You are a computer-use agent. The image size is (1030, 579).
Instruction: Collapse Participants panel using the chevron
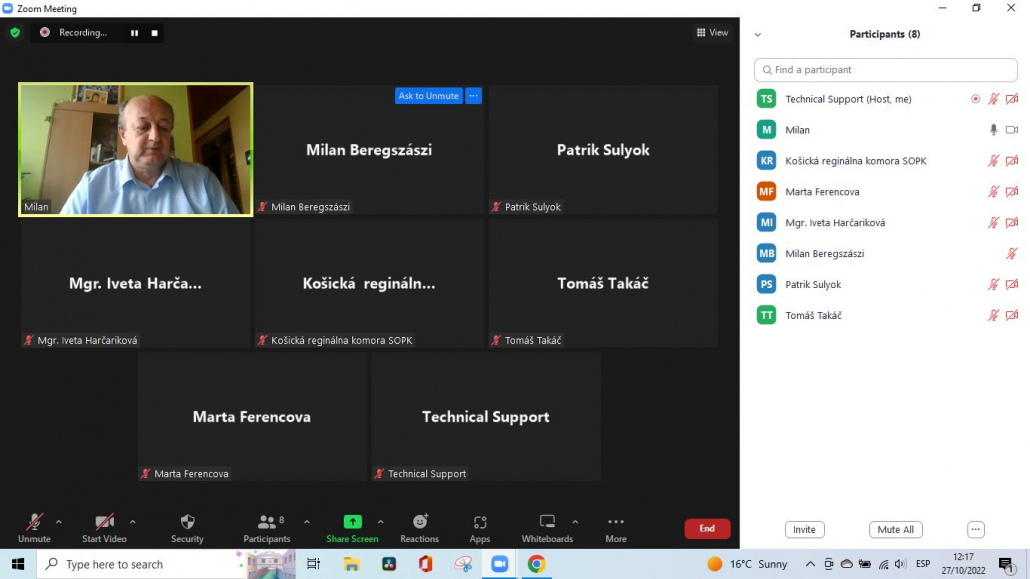(758, 34)
